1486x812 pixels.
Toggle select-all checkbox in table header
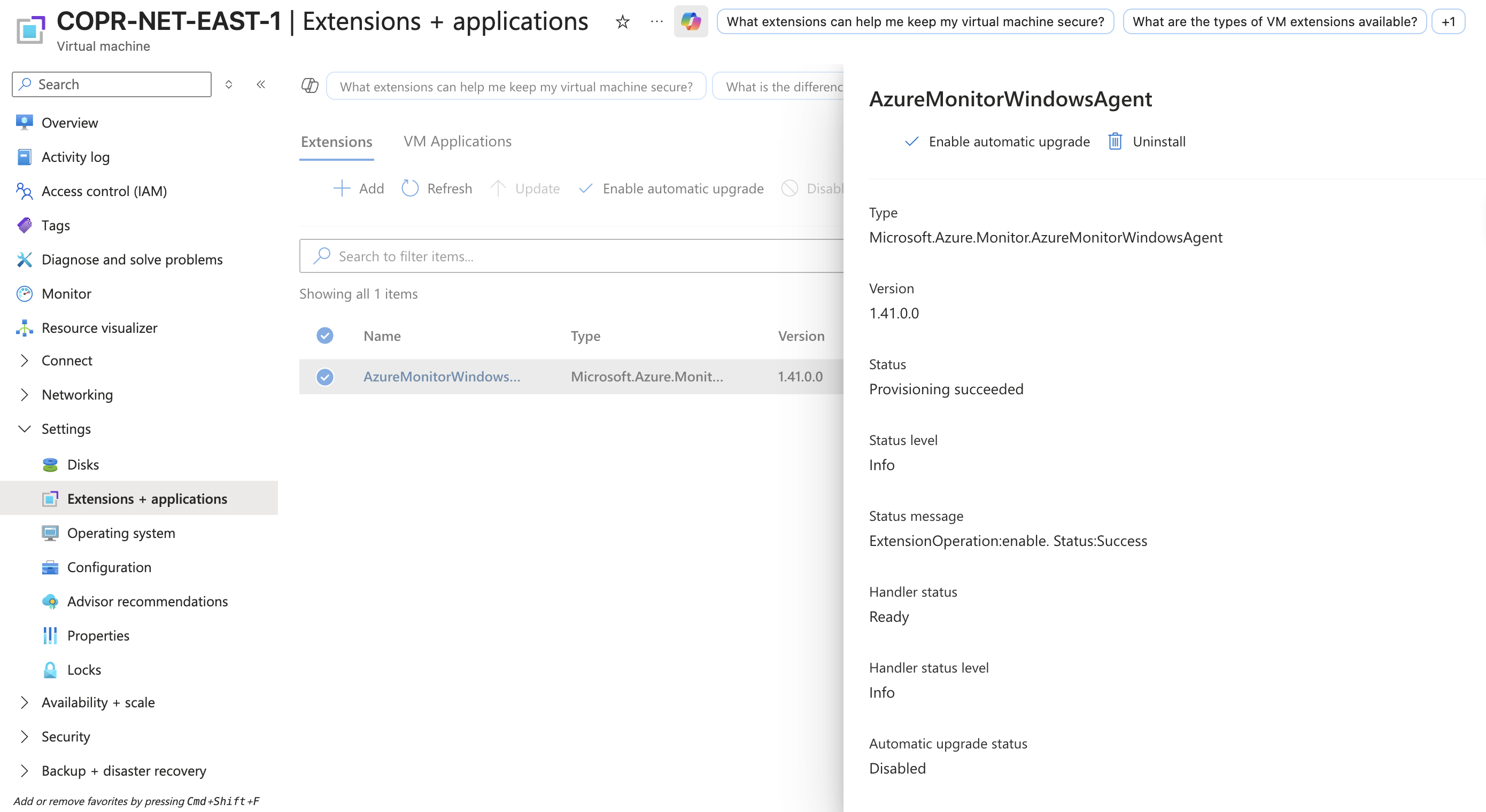coord(325,335)
